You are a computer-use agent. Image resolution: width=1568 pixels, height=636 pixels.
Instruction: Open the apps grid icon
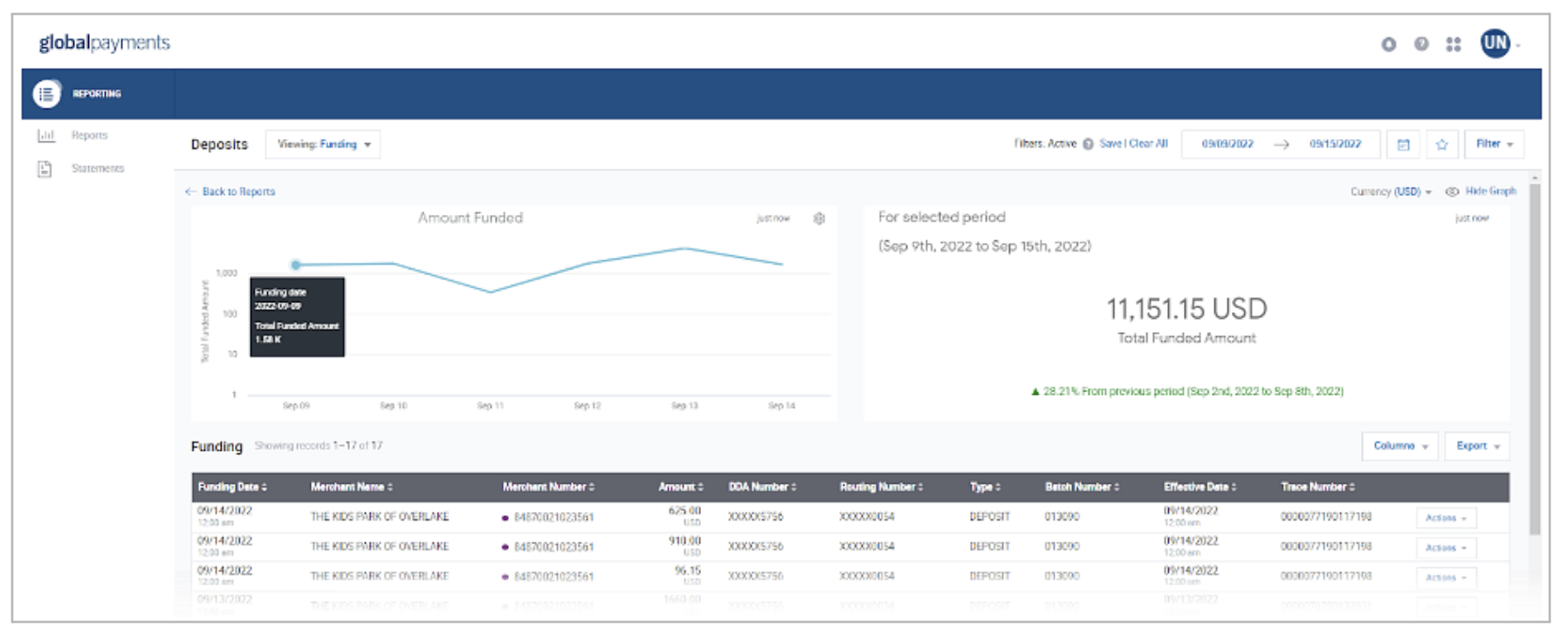coord(1453,44)
